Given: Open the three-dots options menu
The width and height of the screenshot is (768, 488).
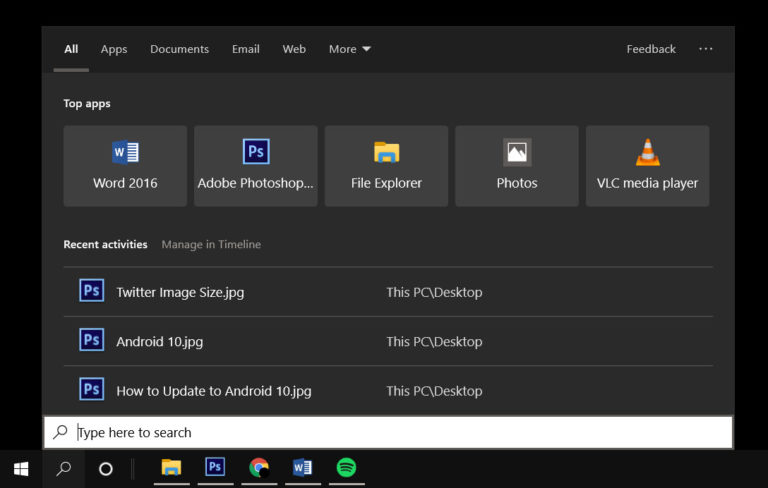Looking at the screenshot, I should (706, 49).
